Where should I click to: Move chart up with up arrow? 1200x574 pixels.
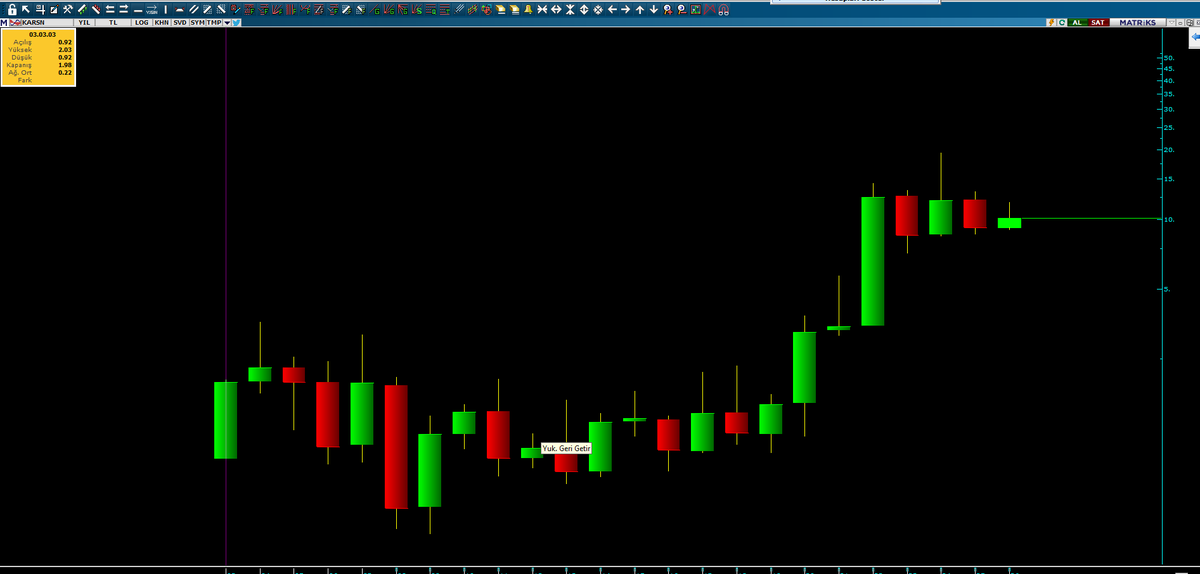(x=640, y=9)
